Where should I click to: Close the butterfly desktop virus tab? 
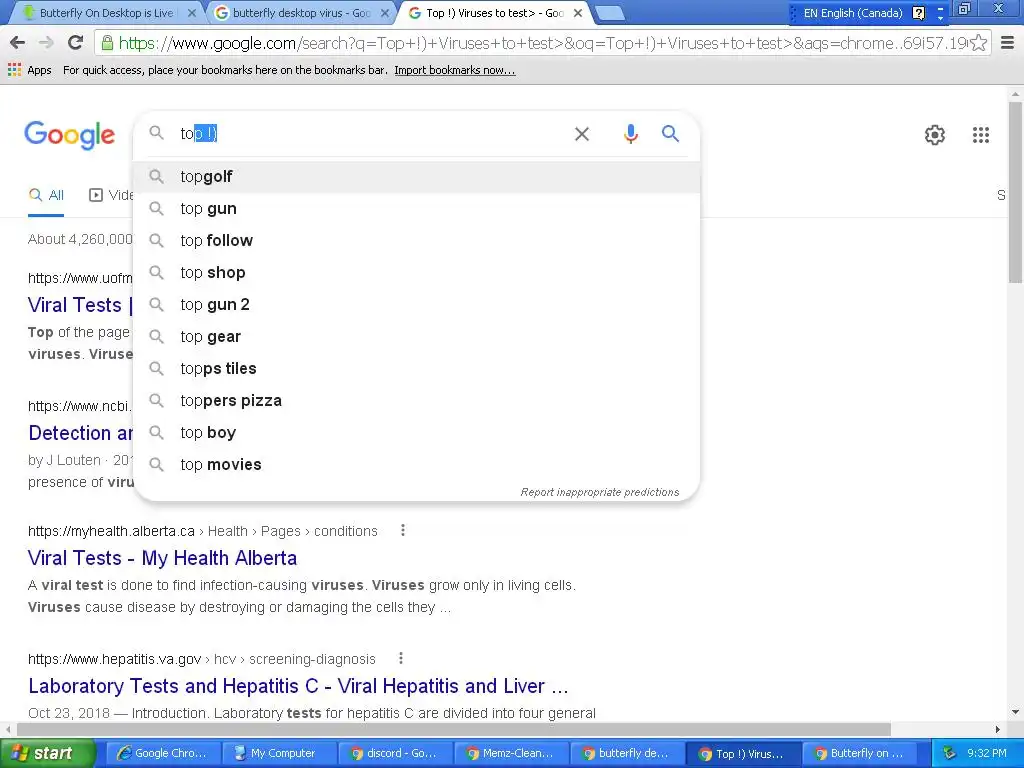pos(385,13)
